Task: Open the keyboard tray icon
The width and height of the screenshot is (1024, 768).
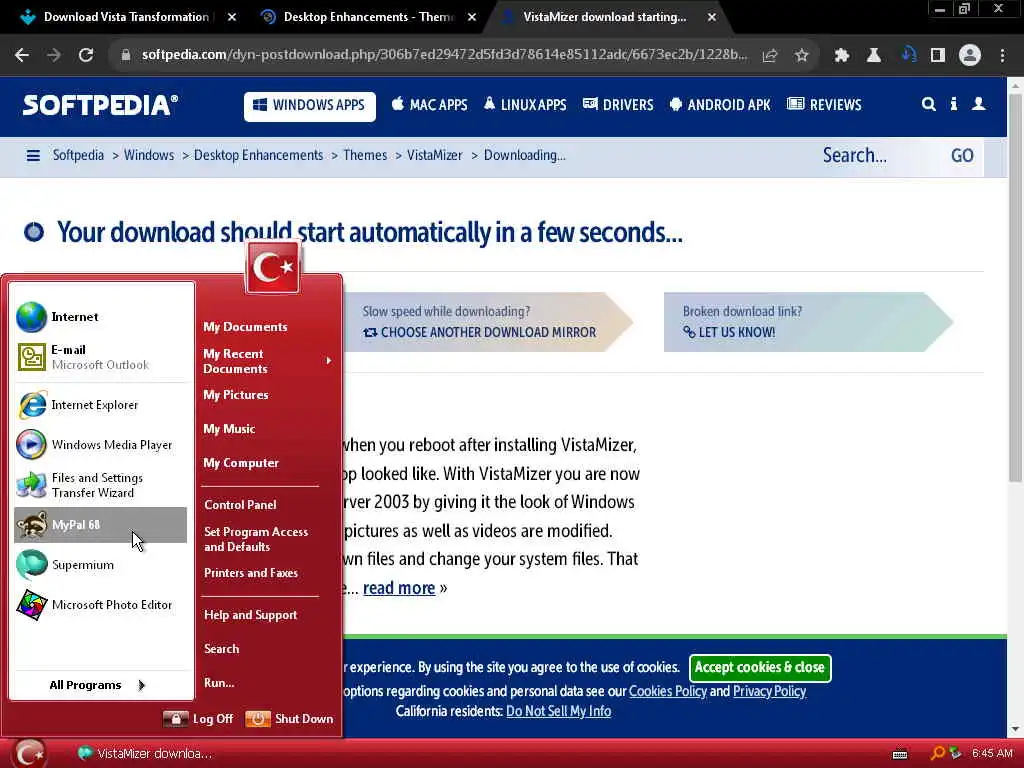Action: pos(900,754)
